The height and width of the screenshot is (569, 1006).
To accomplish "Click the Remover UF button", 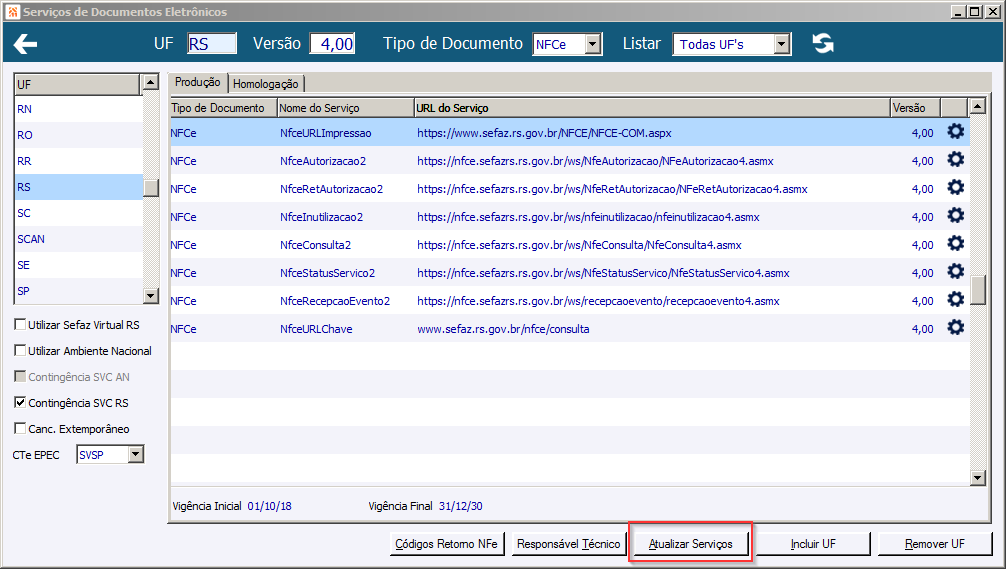I will point(935,544).
